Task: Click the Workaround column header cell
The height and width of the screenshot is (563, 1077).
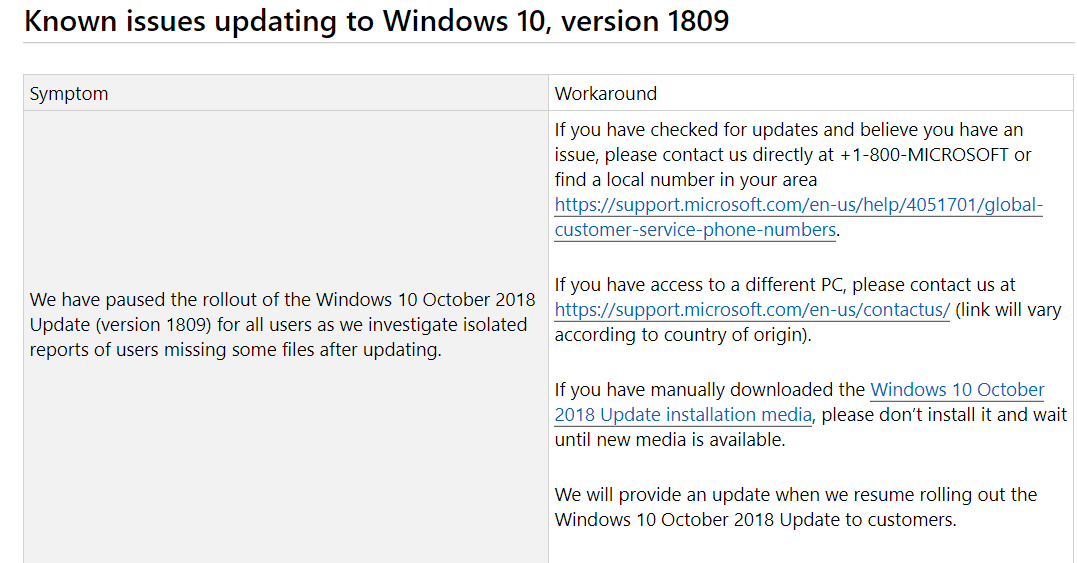Action: click(x=606, y=94)
